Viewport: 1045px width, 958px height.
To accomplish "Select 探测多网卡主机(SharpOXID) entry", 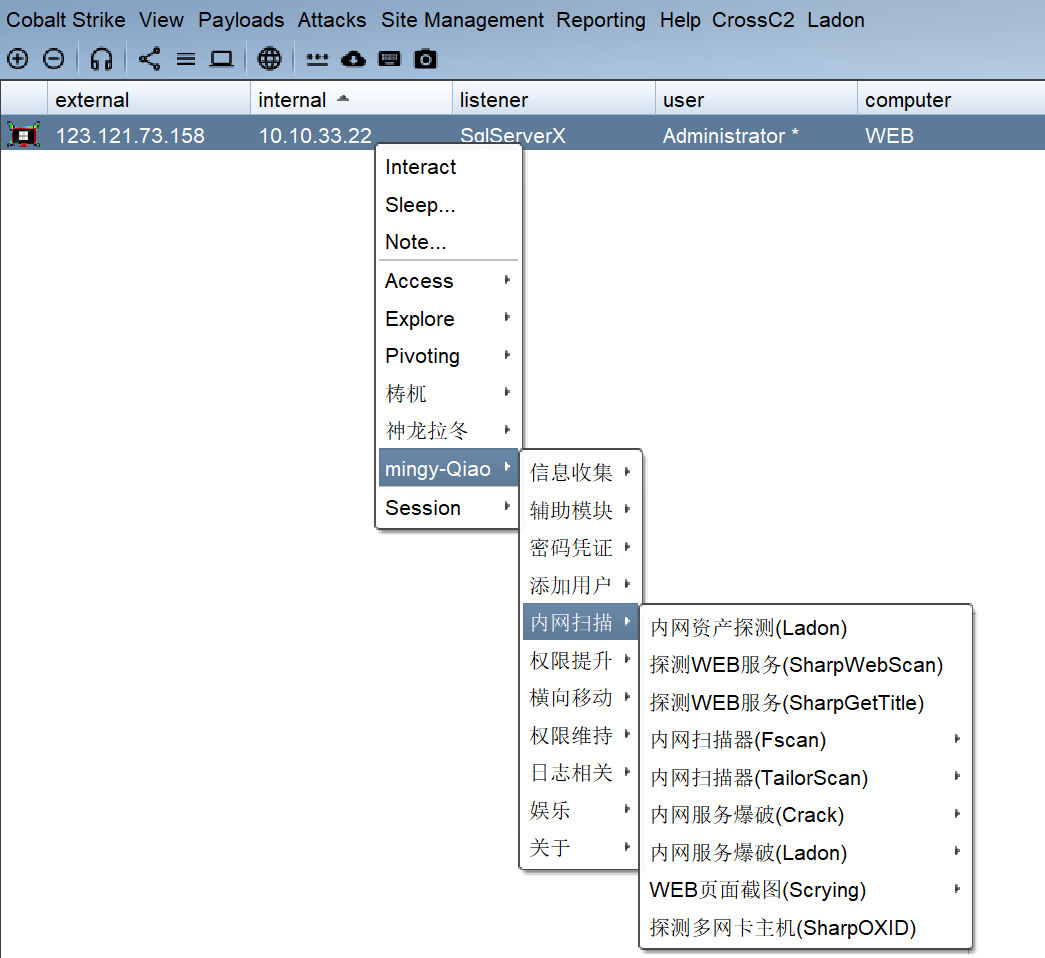I will (x=782, y=928).
